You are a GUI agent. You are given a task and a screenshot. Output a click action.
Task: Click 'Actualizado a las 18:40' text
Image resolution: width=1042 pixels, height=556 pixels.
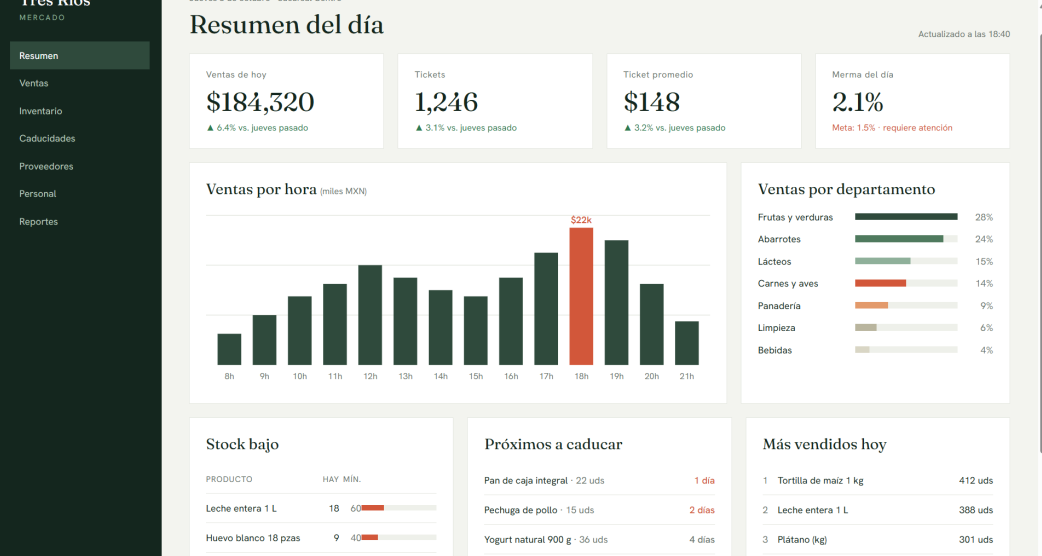point(964,34)
